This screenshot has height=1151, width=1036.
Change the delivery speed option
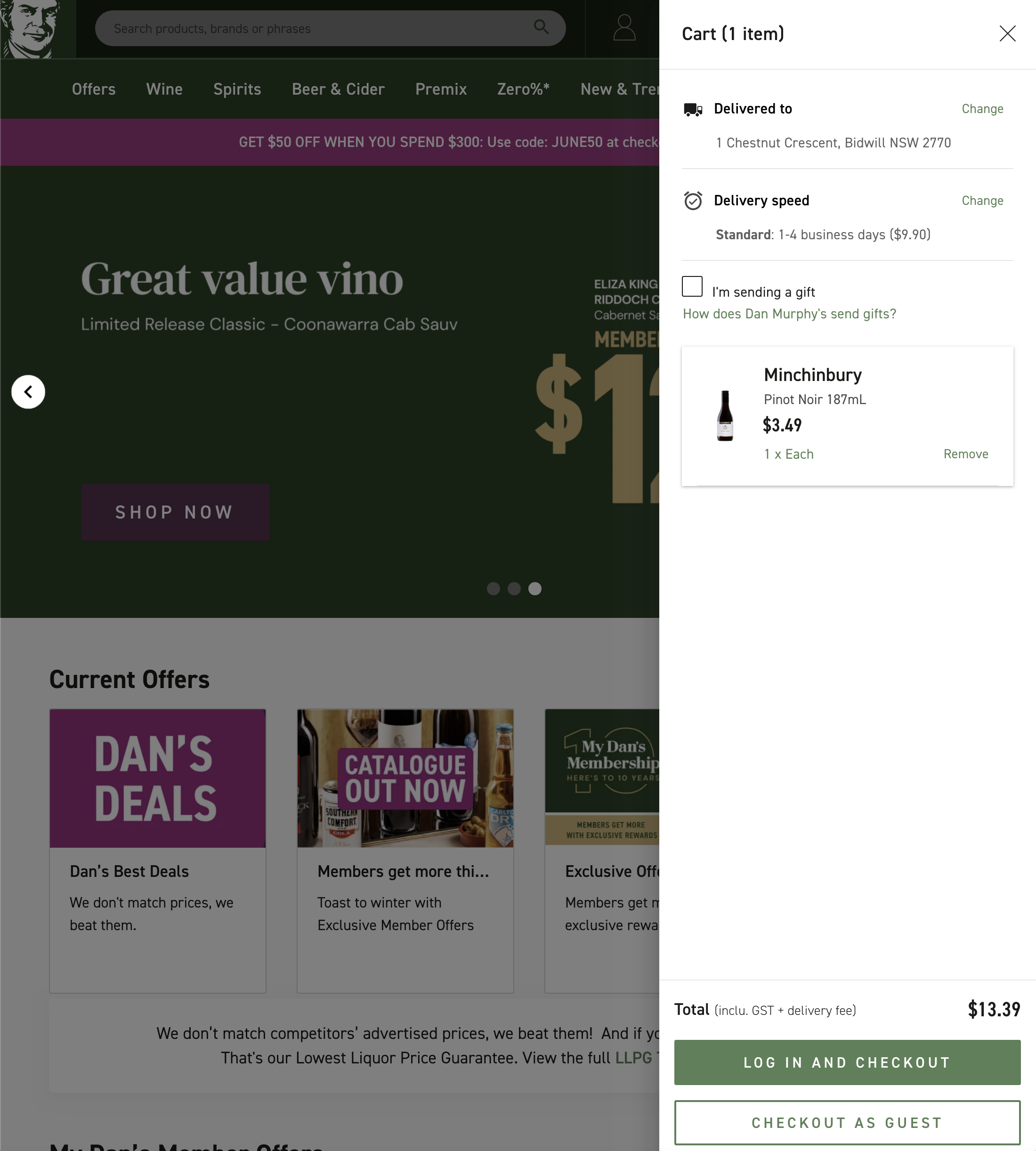point(982,200)
